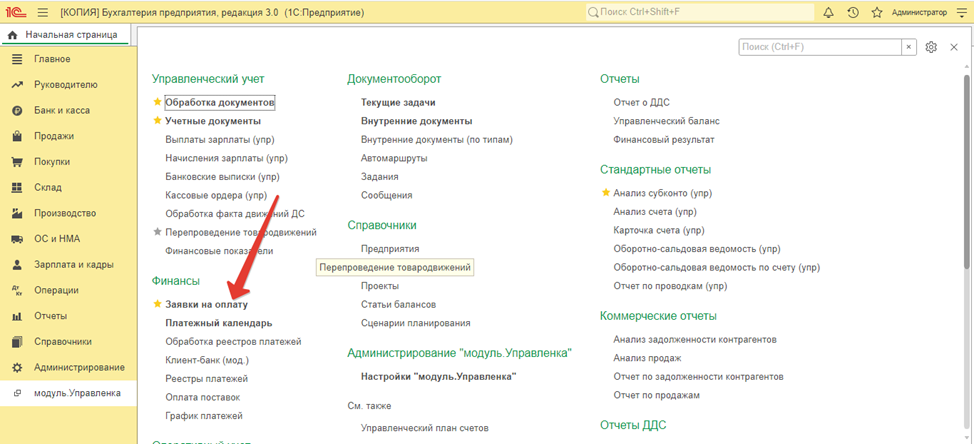Toggle favorite star for Заявки на оплату
The height and width of the screenshot is (444, 974).
coord(157,305)
